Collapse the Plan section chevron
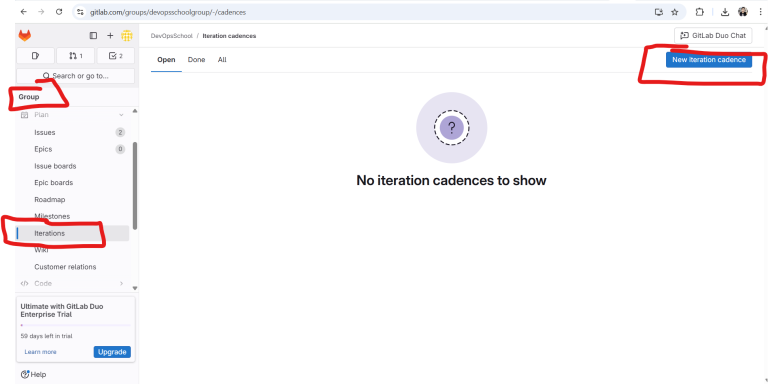Screen dimensions: 768x384 121,115
